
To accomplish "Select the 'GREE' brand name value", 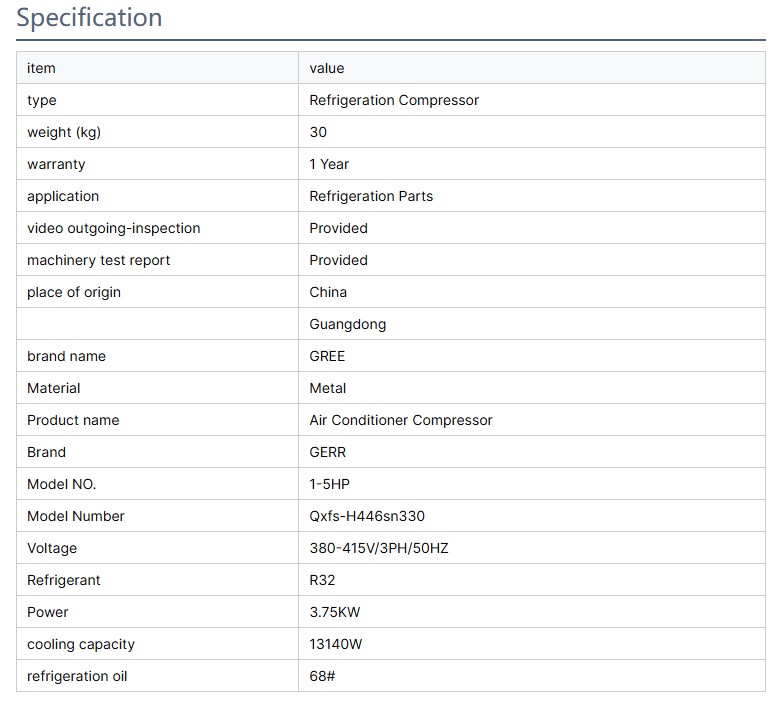I will [327, 356].
